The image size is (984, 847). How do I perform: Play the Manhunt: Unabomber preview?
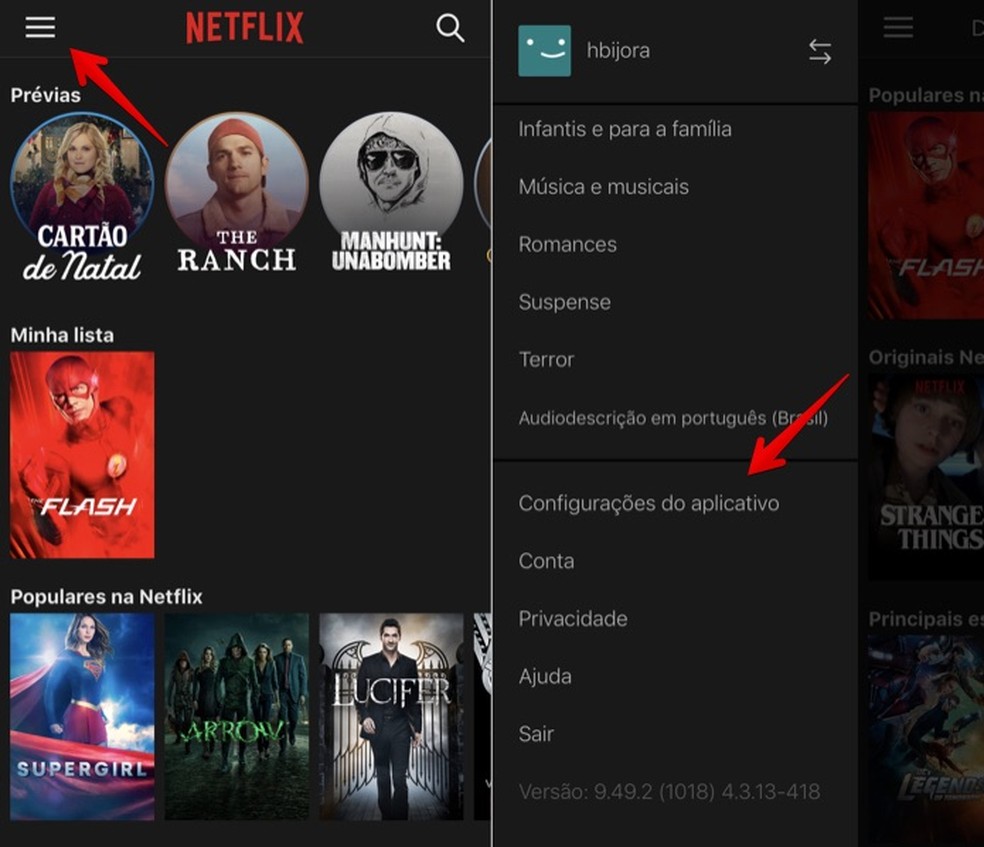tap(391, 193)
